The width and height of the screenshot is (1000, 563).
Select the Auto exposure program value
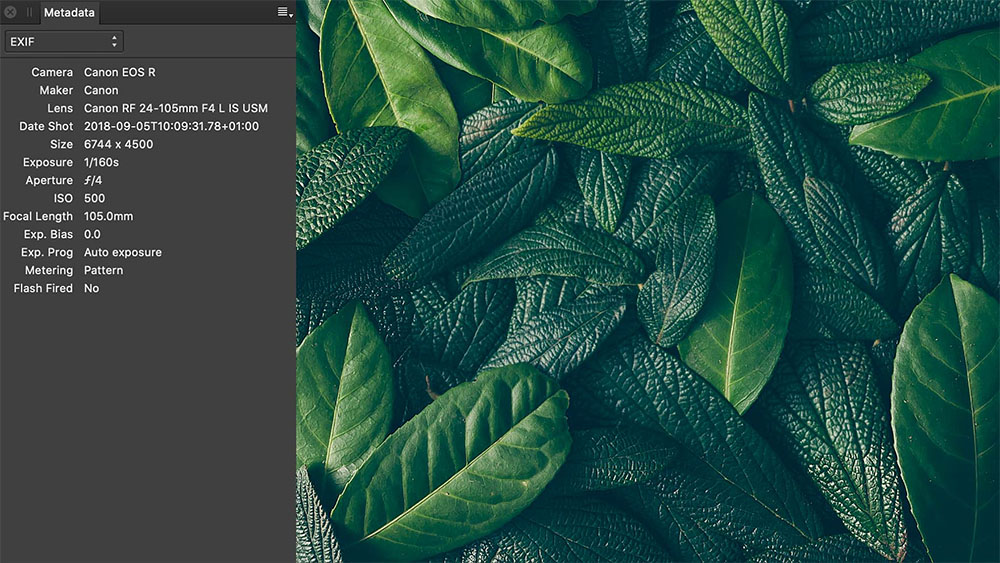[122, 252]
